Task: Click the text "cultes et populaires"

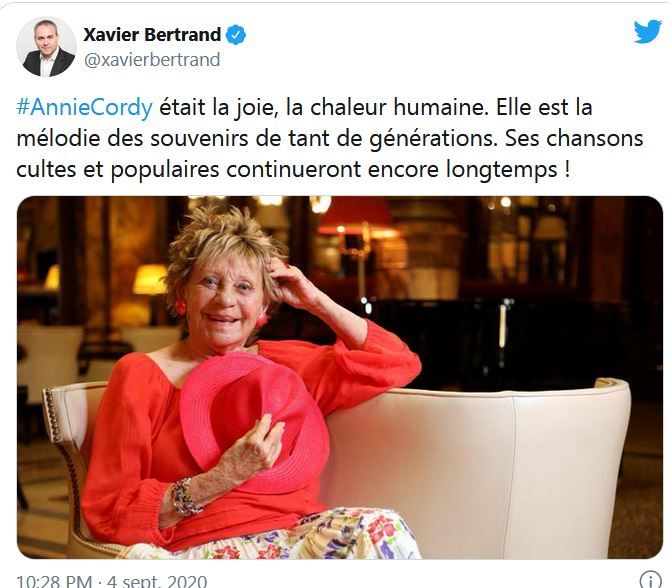Action: click(118, 170)
